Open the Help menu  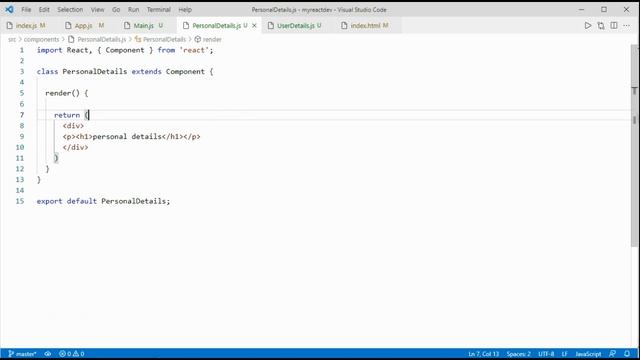[x=185, y=9]
